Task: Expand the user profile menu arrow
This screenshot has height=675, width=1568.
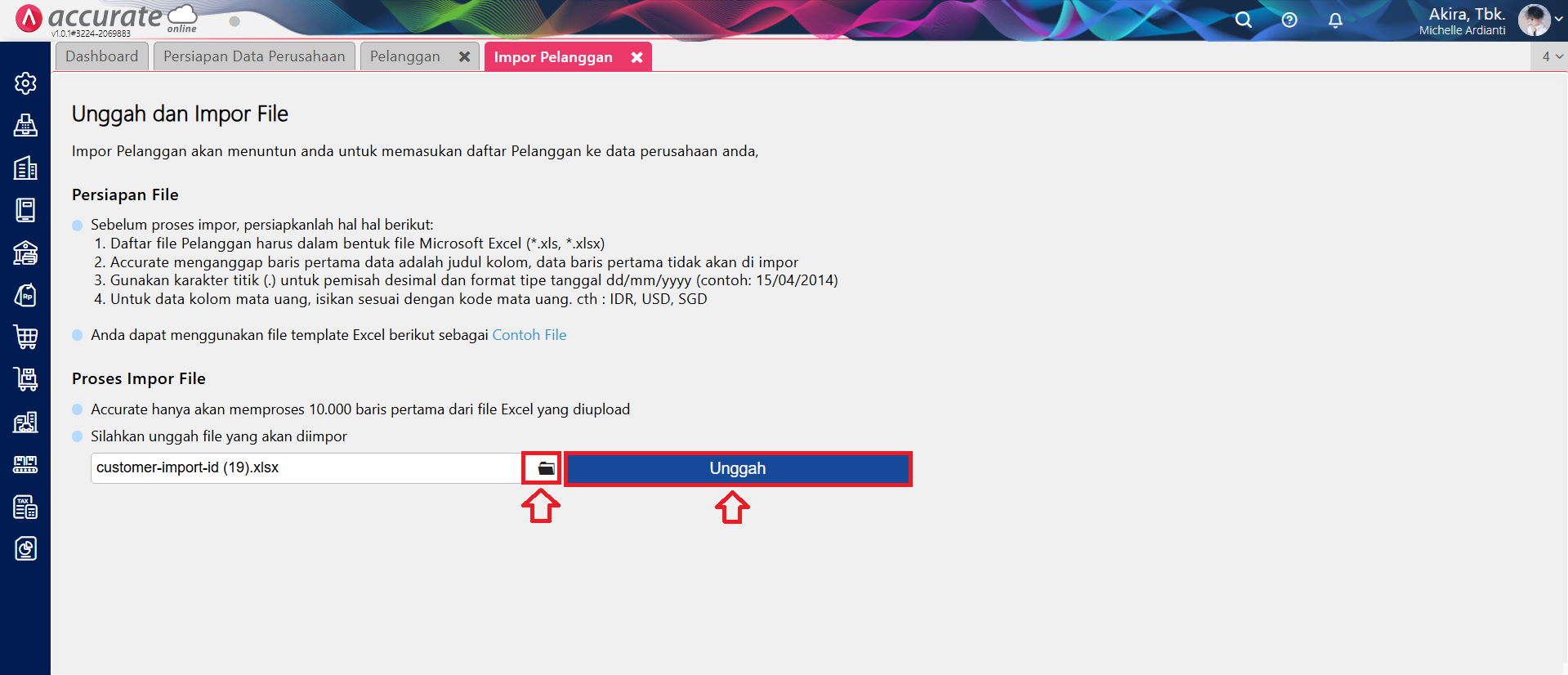Action: (1558, 20)
